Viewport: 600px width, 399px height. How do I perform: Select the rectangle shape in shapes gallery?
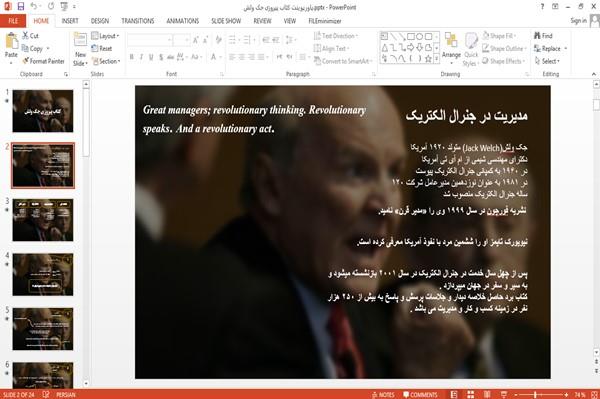[x=411, y=37]
